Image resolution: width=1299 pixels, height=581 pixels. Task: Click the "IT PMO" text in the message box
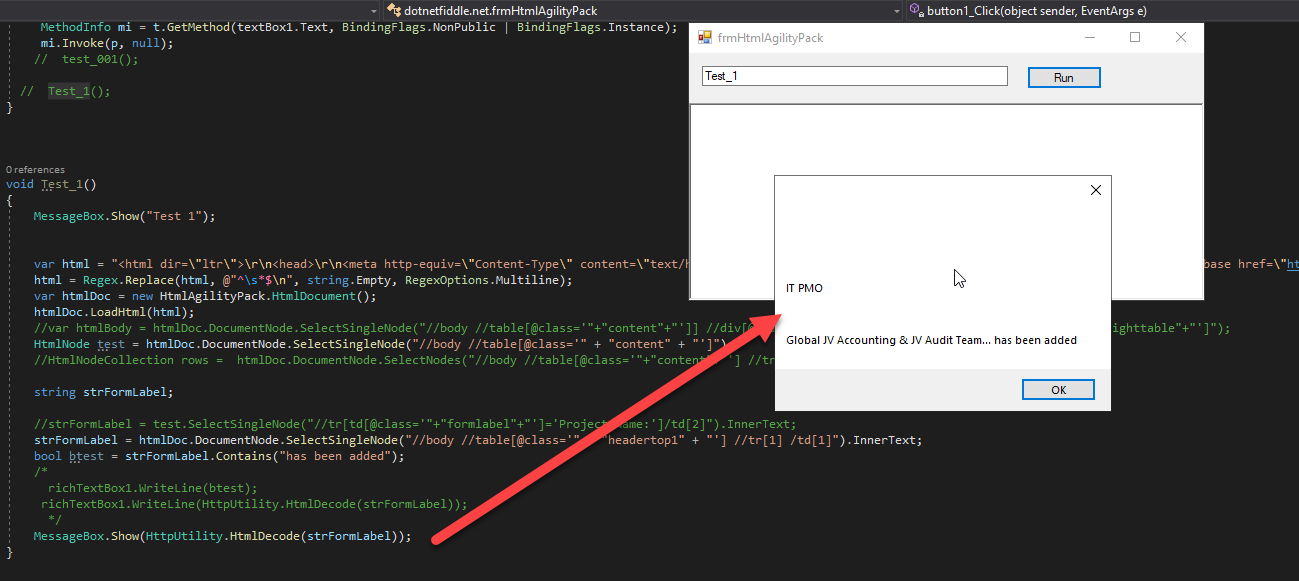(804, 288)
